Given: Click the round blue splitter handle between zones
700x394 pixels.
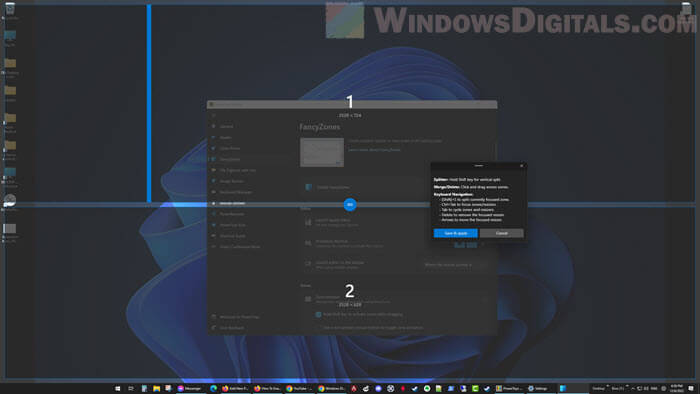Looking at the screenshot, I should [350, 204].
